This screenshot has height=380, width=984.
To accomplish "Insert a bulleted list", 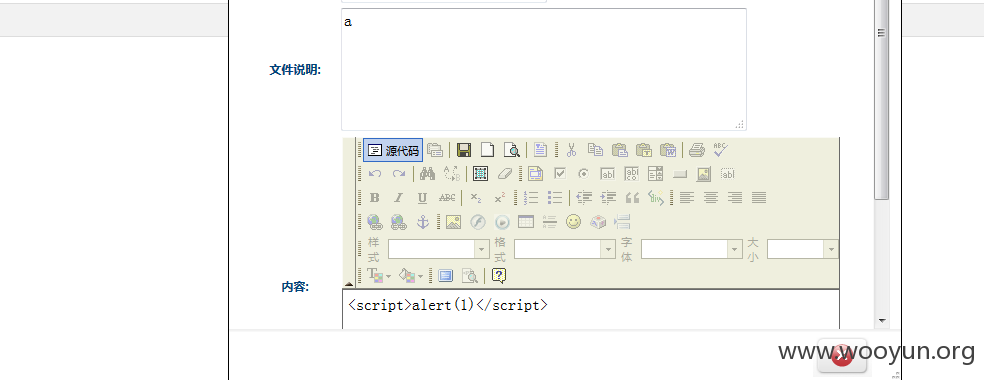I will coord(555,198).
